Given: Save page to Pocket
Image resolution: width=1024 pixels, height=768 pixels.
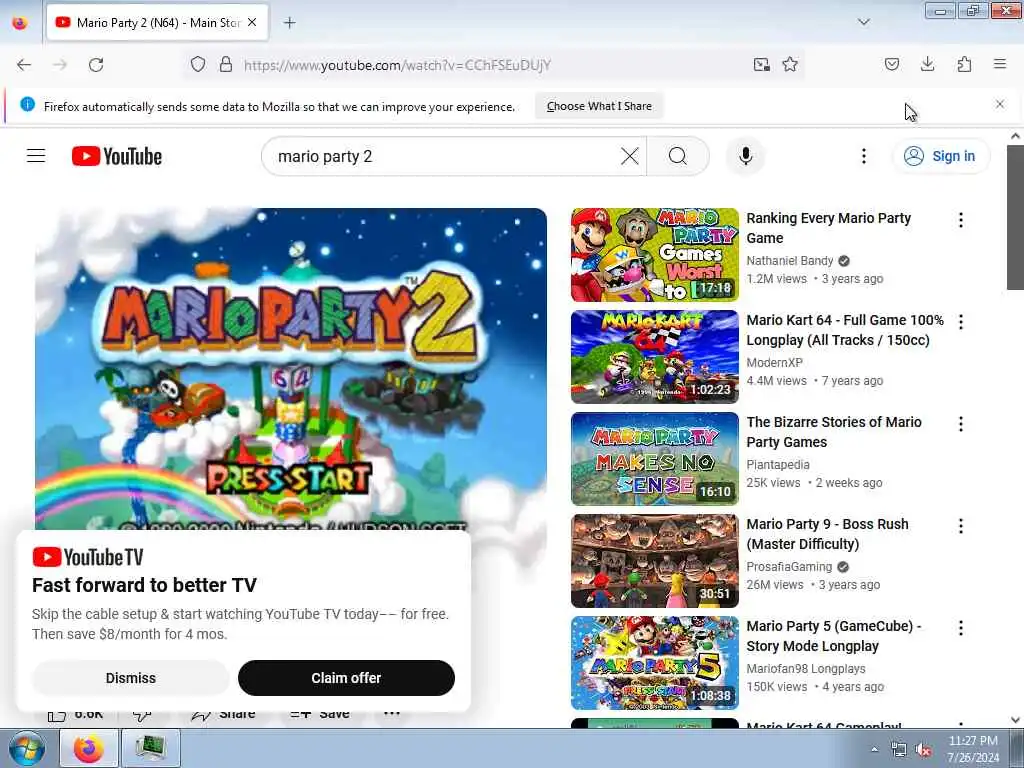Looking at the screenshot, I should pos(892,65).
